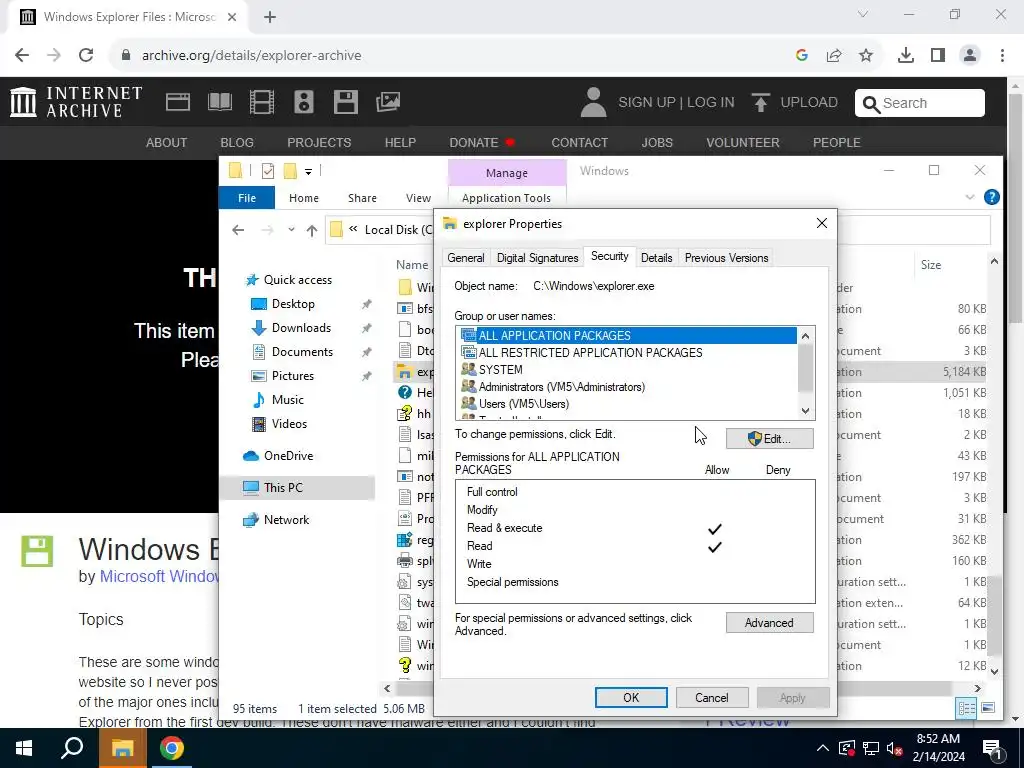Select Downloads in Quick access

tap(301, 328)
